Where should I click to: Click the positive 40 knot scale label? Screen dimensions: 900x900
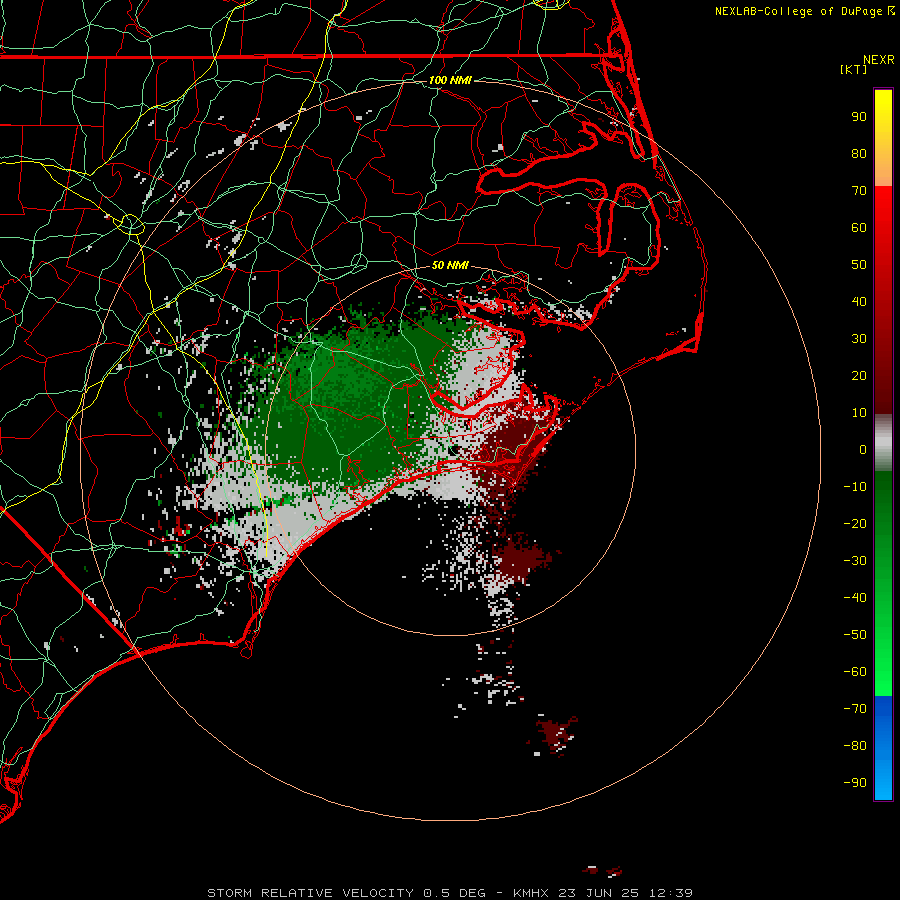859,302
